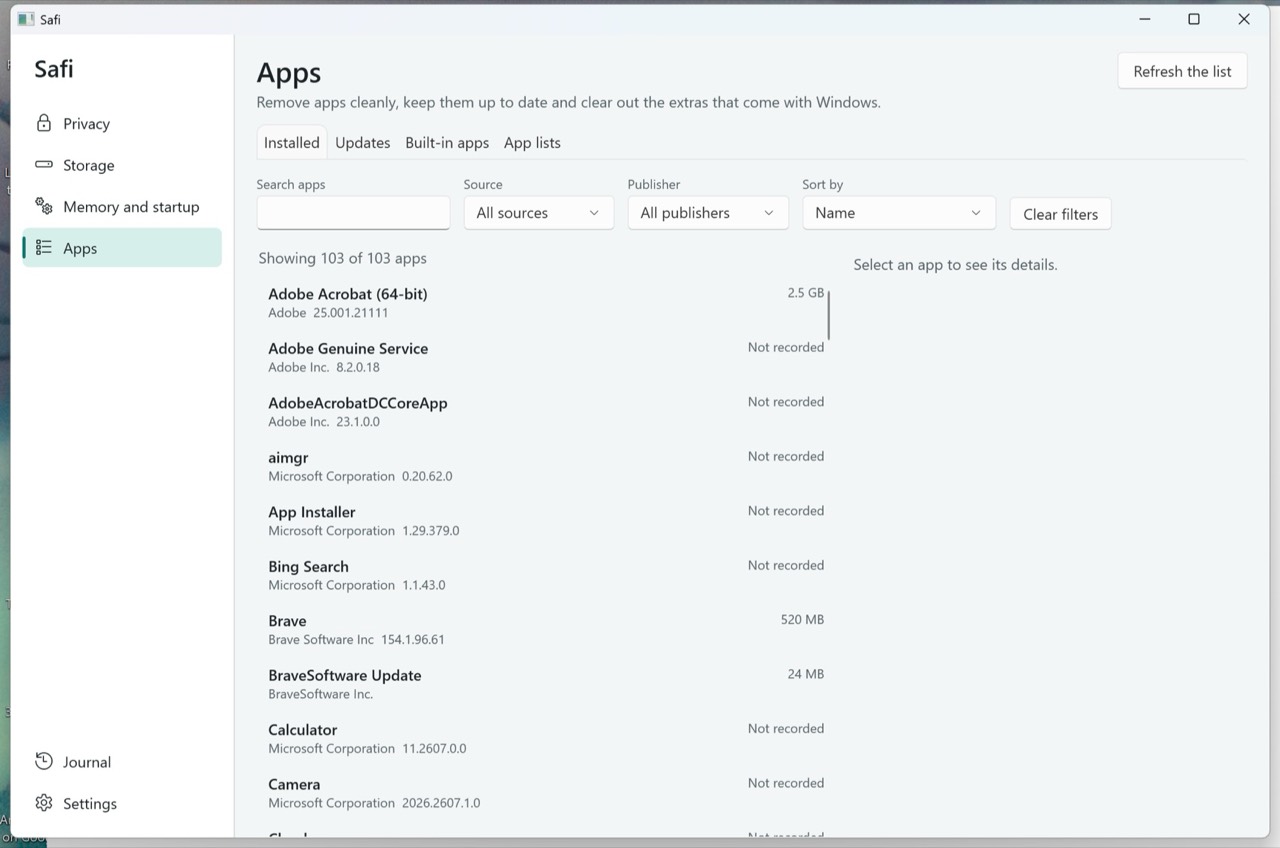Click the app list vertical scrollbar thumb

[829, 314]
